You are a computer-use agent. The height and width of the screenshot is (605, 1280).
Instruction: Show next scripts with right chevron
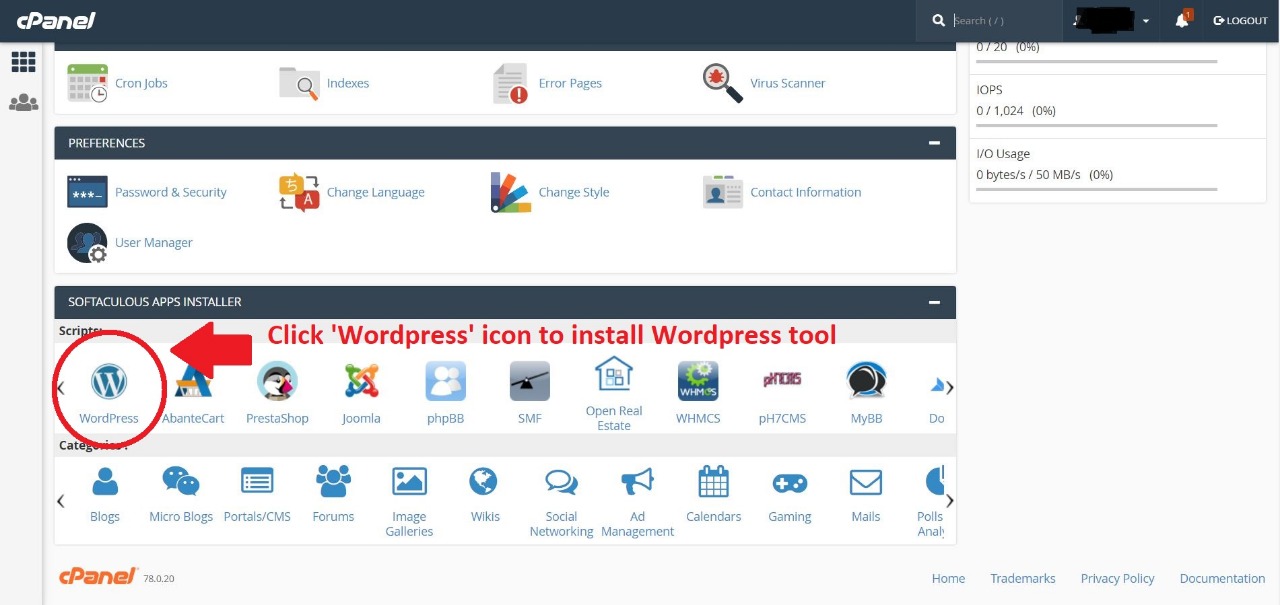tap(949, 388)
